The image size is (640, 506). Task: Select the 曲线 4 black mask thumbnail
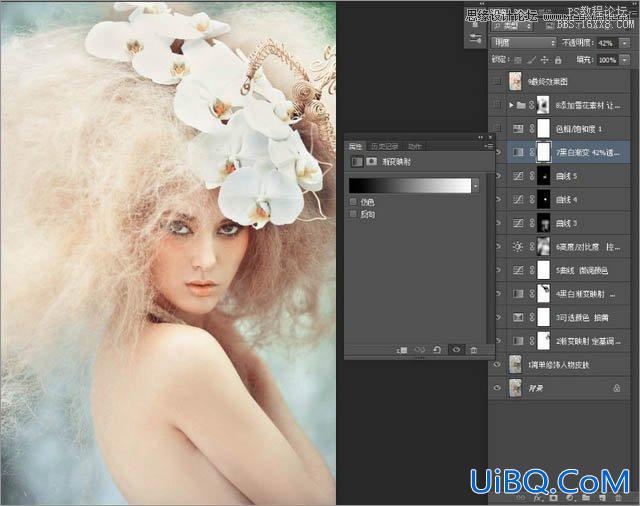tap(543, 200)
